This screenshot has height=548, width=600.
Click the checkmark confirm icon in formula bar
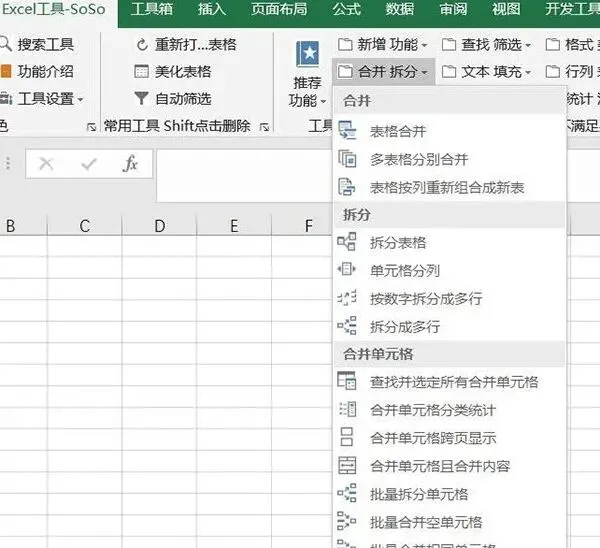pyautogui.click(x=88, y=164)
